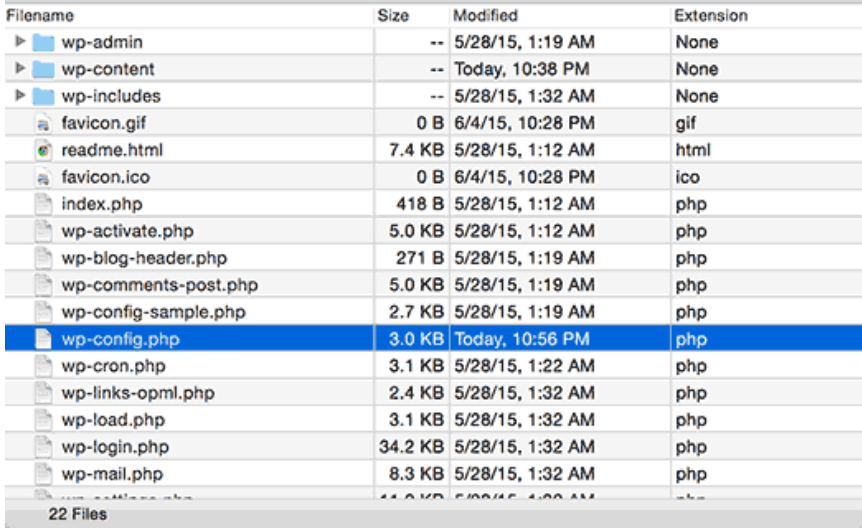Select the wp-admin folder name
The image size is (862, 531).
coord(102,42)
